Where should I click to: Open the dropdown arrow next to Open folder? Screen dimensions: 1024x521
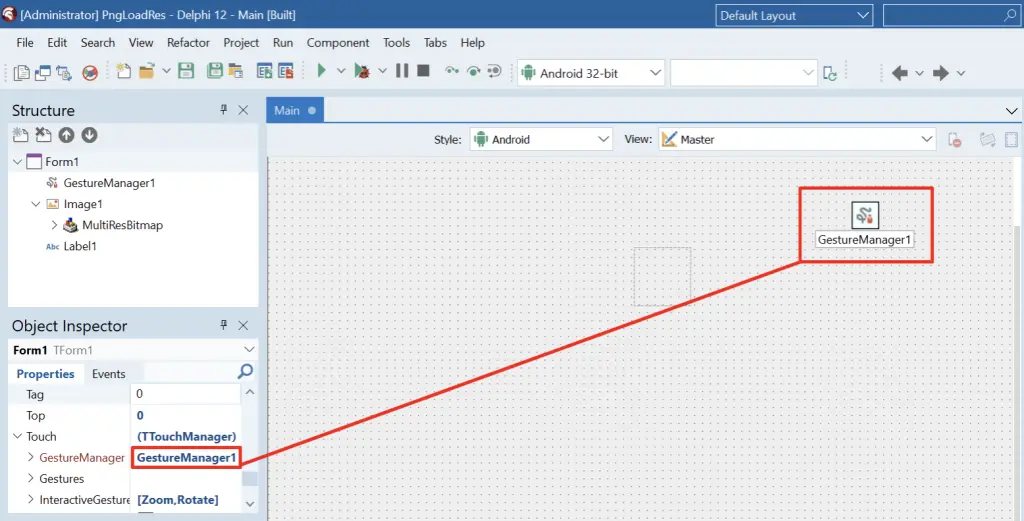(166, 71)
